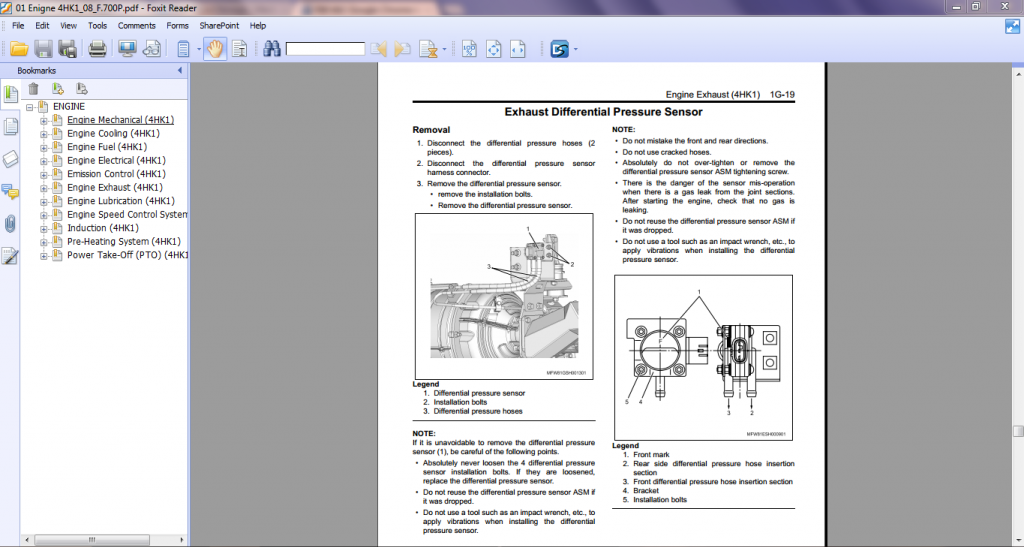The width and height of the screenshot is (1024, 547).
Task: Toggle full screen mode icon
Action: tap(127, 48)
